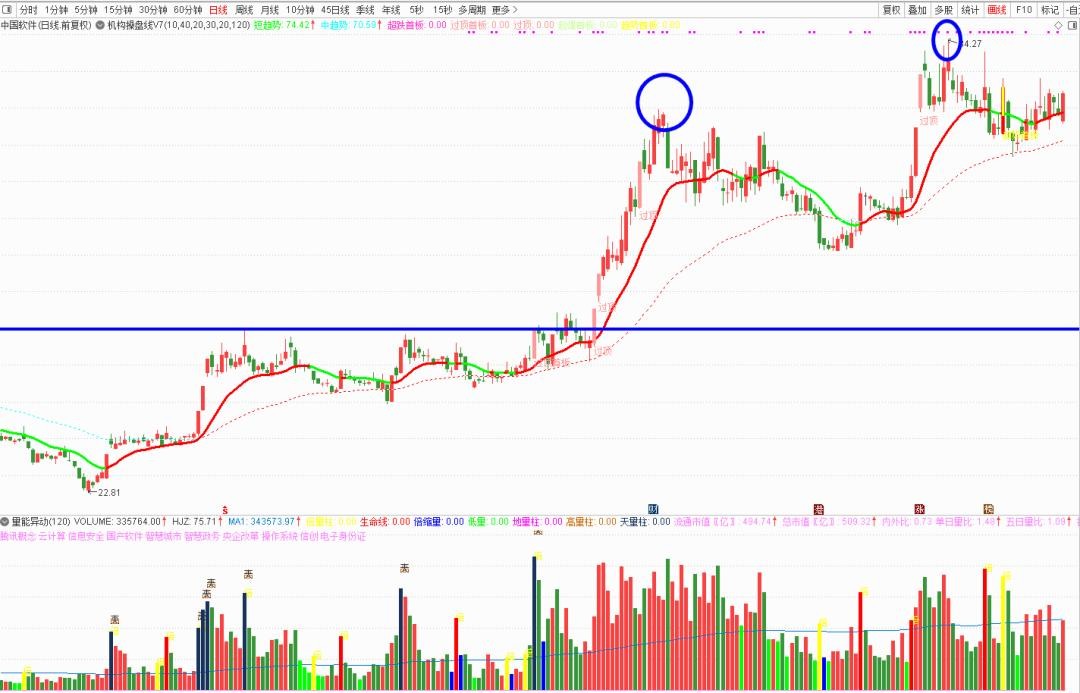Screen dimensions: 1080x693
Task: Expand the 更多 period options
Action: click(501, 10)
